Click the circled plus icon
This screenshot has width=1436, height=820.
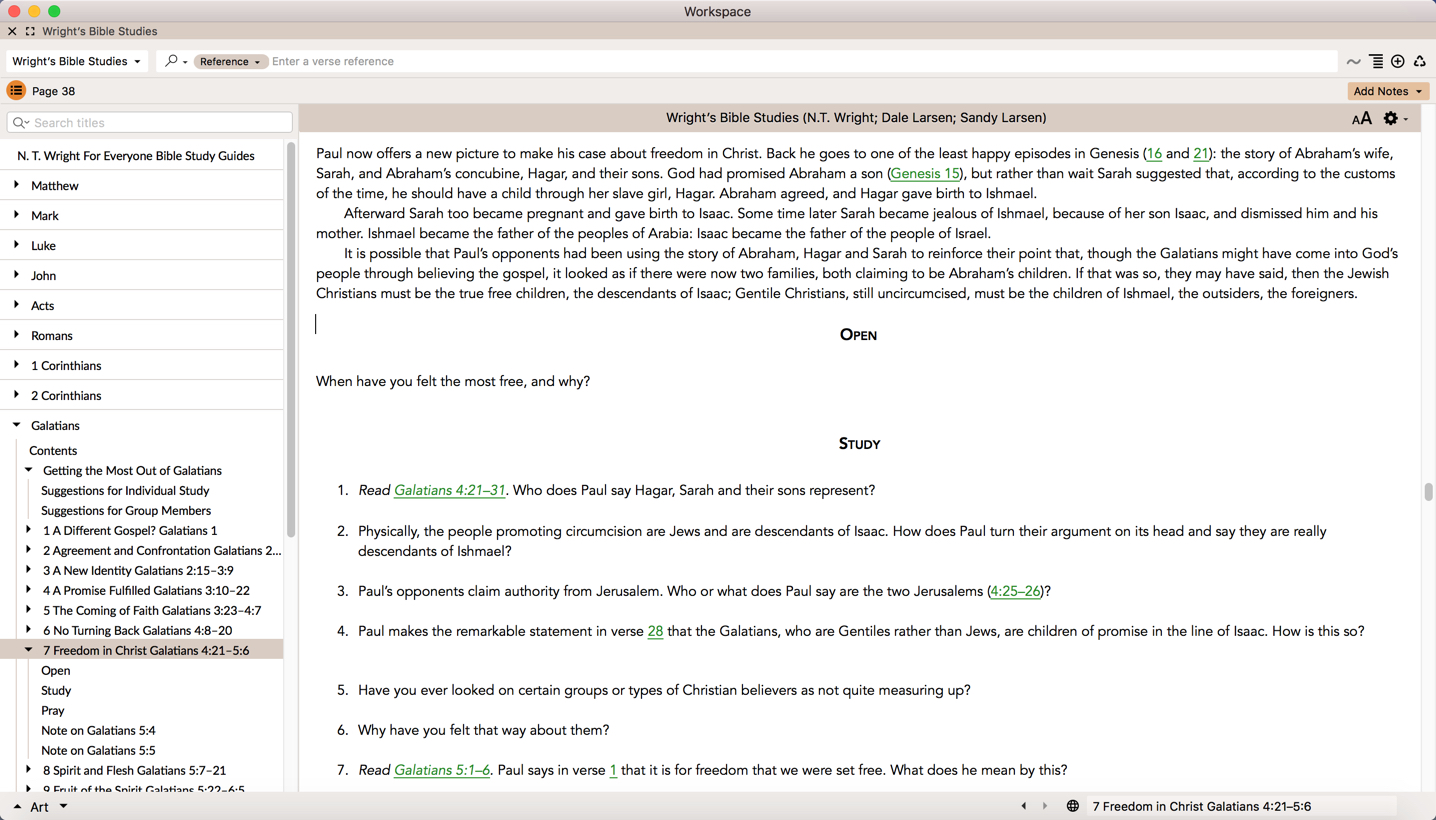[1398, 61]
